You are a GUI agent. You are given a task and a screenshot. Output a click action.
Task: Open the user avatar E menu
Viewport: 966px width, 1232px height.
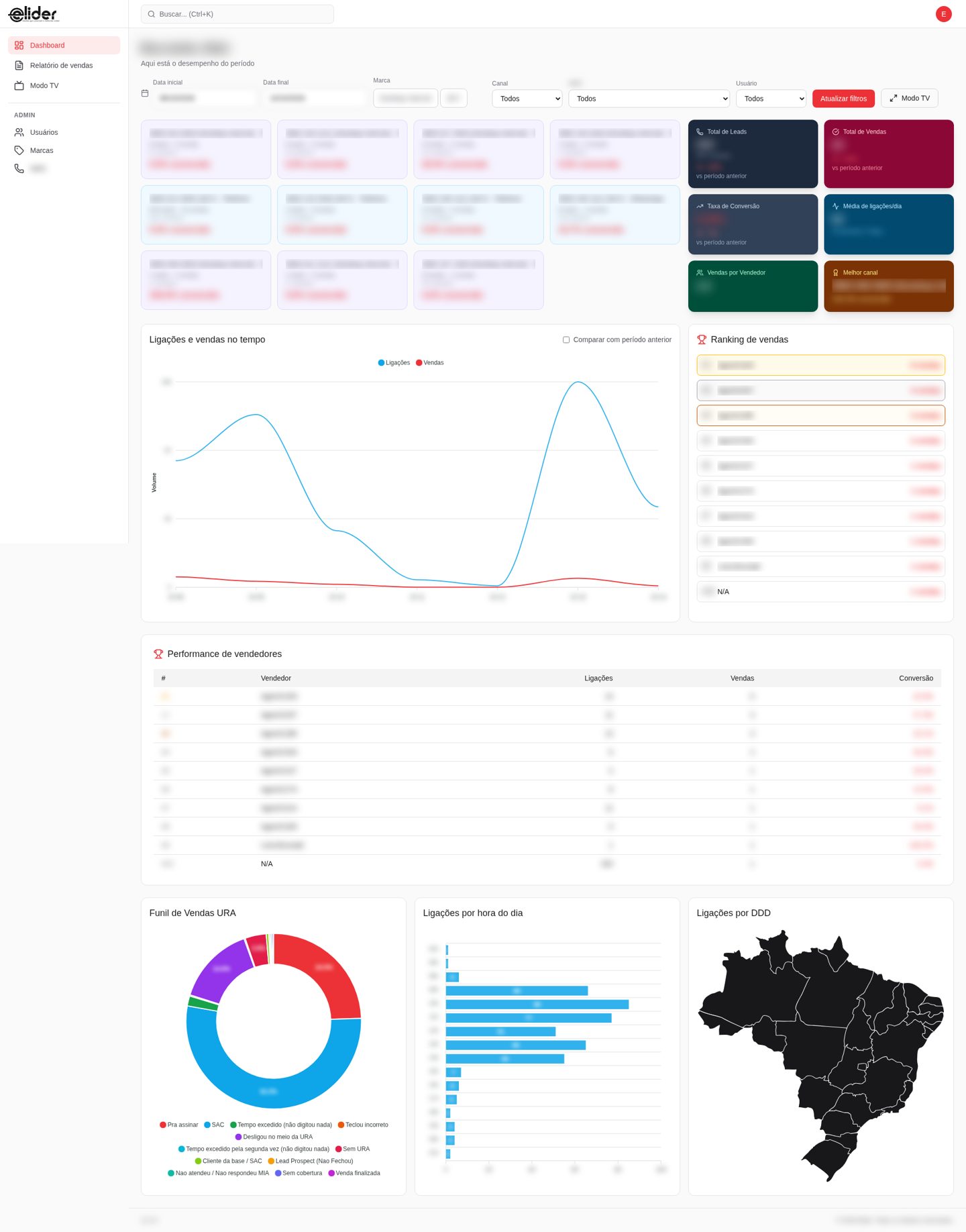(943, 14)
